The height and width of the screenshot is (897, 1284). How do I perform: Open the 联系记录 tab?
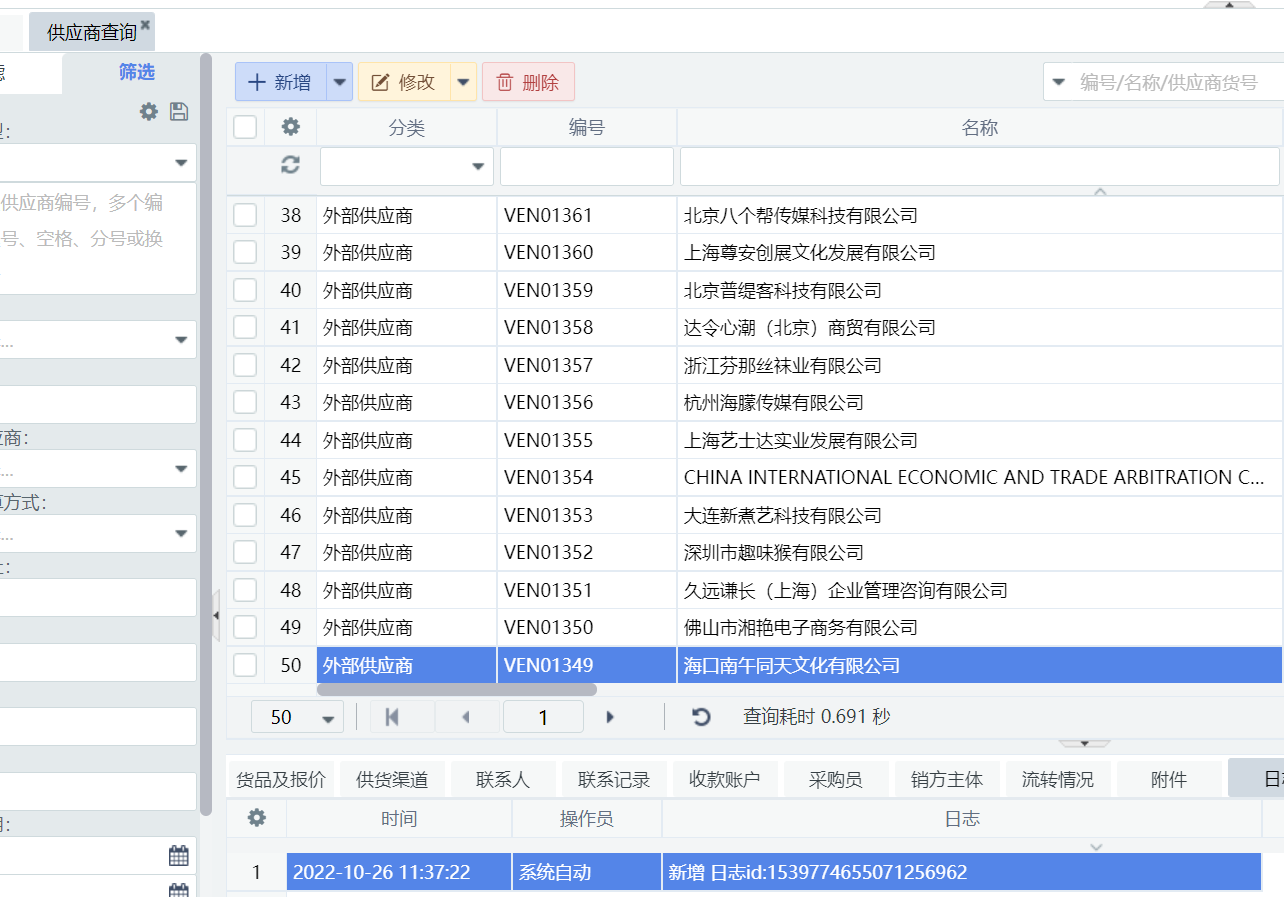[614, 780]
